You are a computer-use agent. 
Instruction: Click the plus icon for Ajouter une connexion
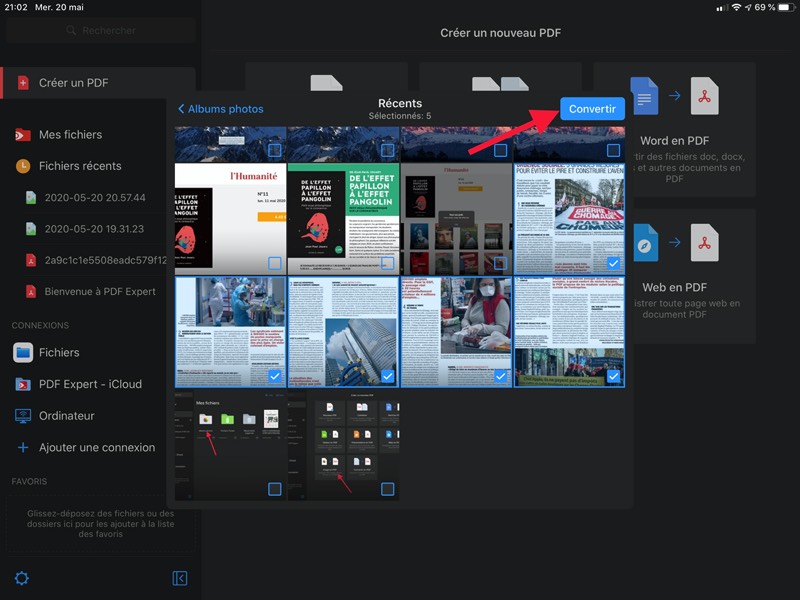pos(22,448)
